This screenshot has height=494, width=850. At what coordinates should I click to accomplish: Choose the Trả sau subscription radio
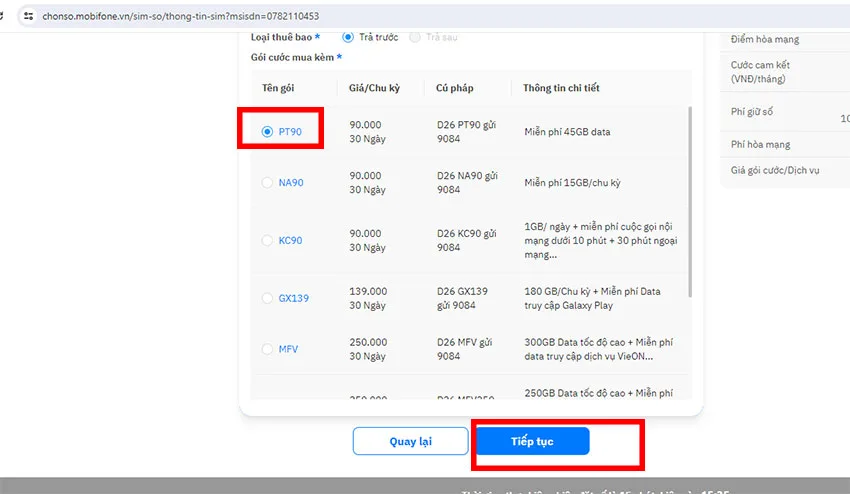[x=415, y=37]
